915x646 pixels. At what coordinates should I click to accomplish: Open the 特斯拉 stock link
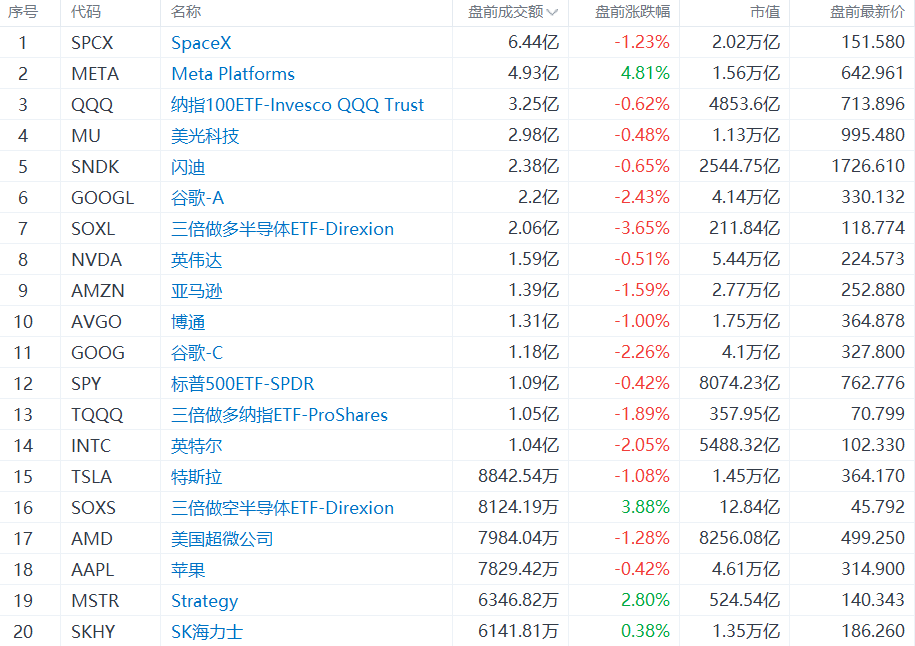pos(197,477)
